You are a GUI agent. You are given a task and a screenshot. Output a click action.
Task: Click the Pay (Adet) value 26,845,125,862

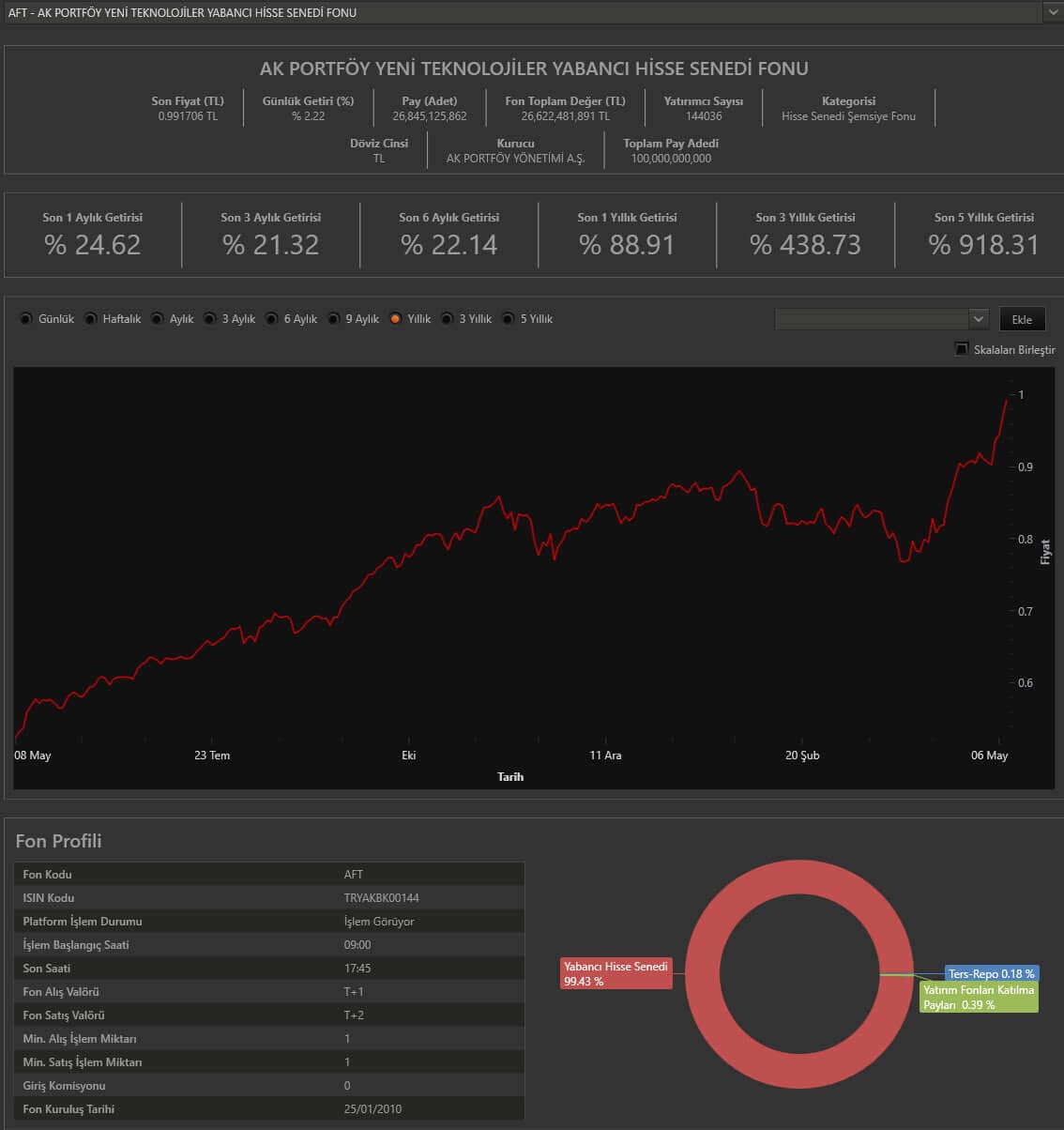430,116
